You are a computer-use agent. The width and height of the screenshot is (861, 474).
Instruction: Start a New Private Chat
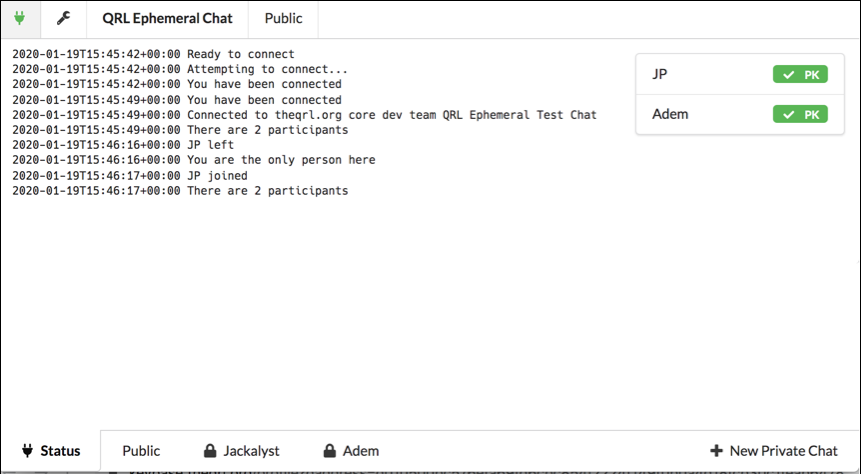point(774,451)
